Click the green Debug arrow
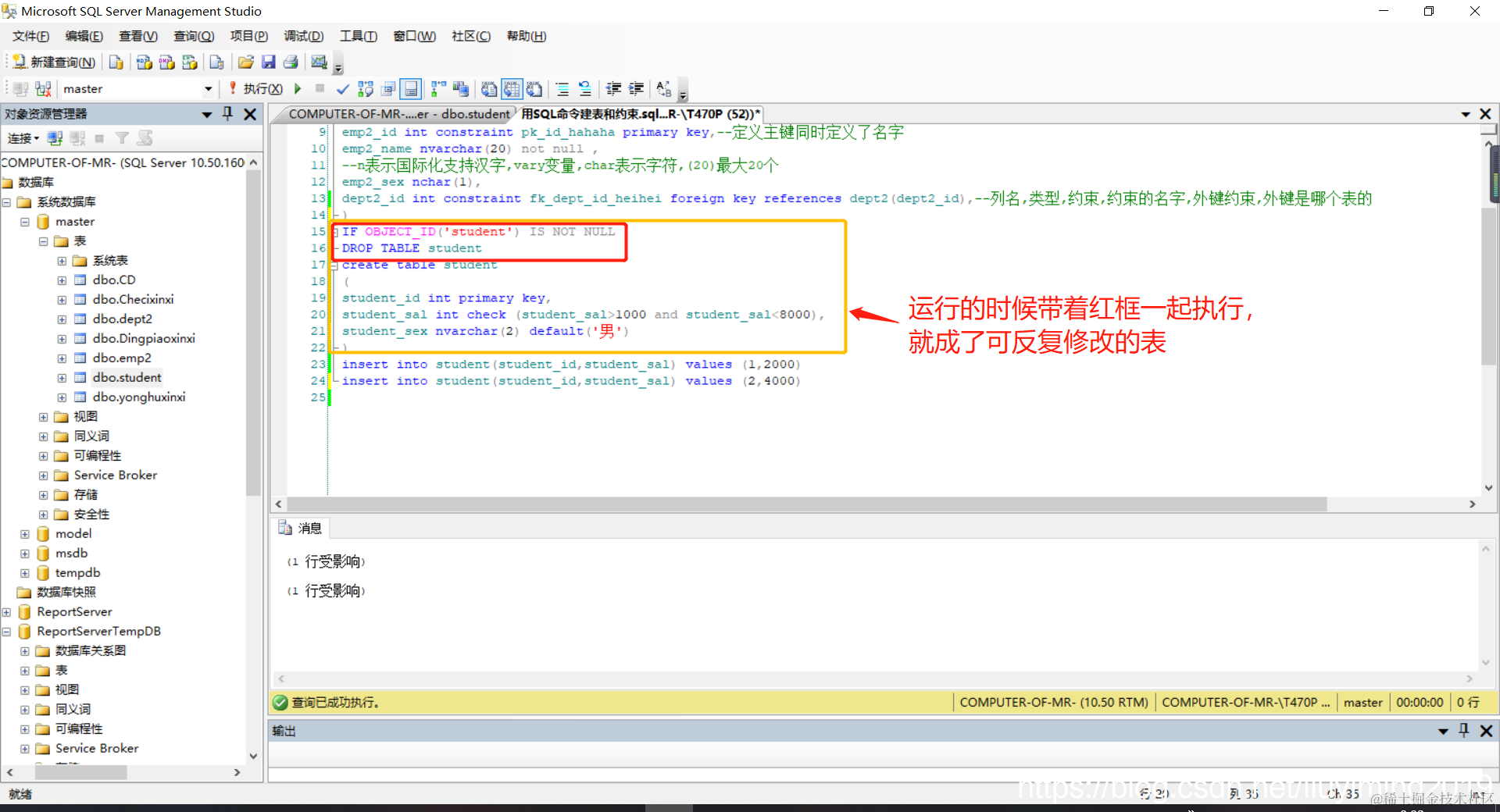 pyautogui.click(x=298, y=89)
